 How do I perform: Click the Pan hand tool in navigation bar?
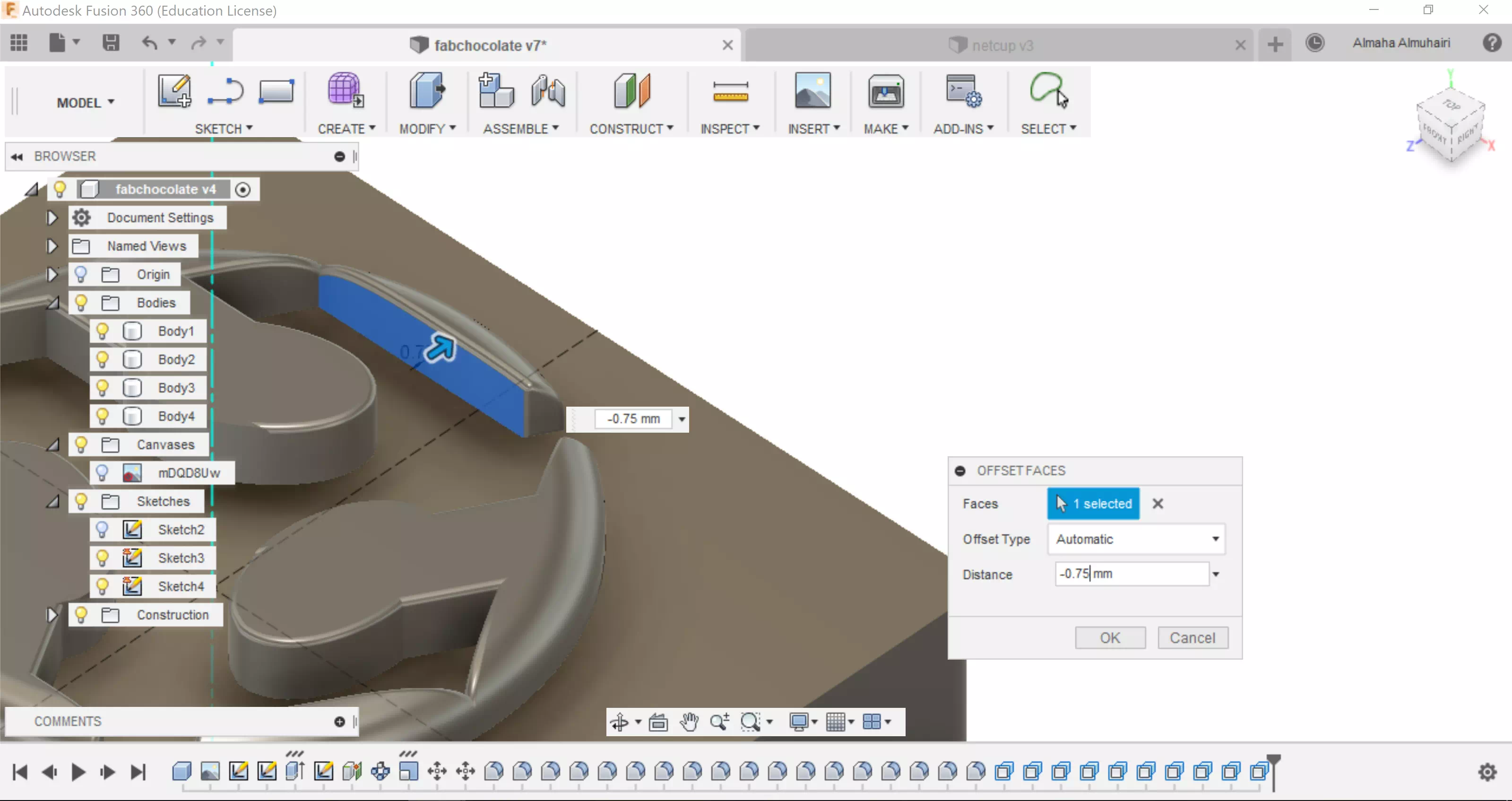pyautogui.click(x=689, y=721)
